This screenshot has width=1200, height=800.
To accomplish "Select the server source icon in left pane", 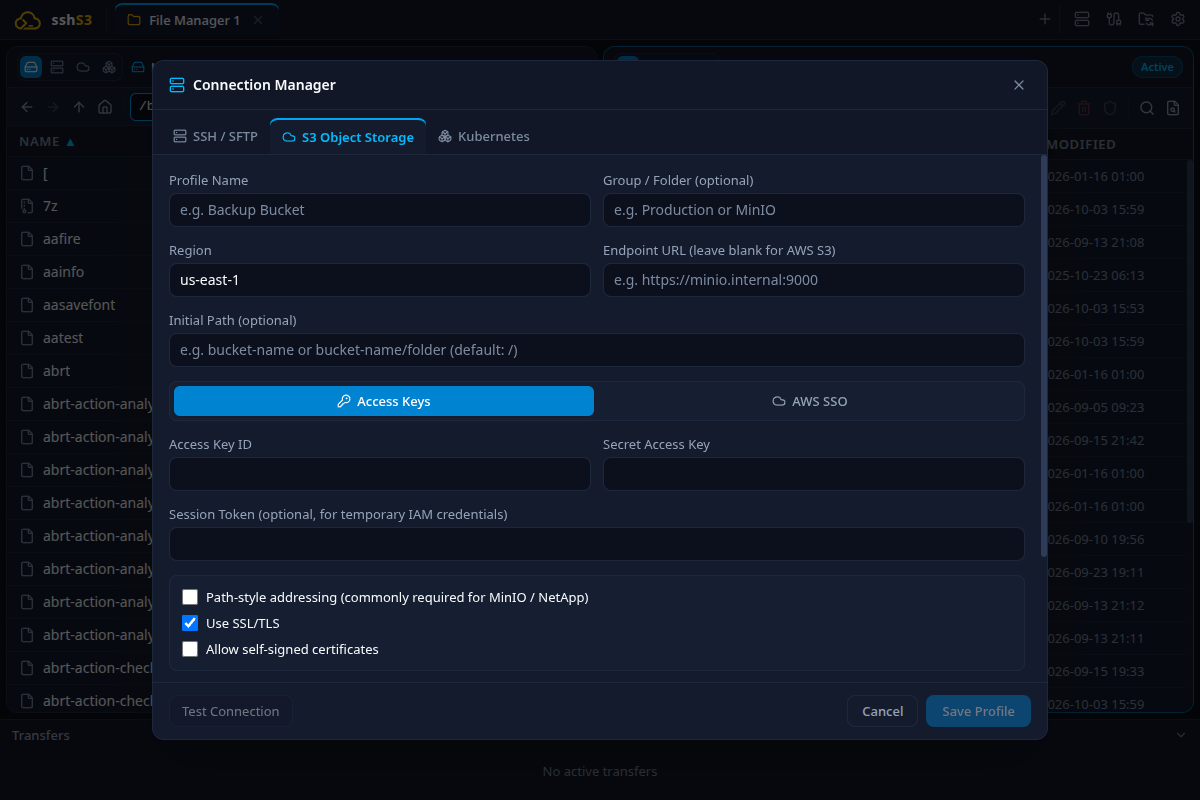I will (57, 67).
